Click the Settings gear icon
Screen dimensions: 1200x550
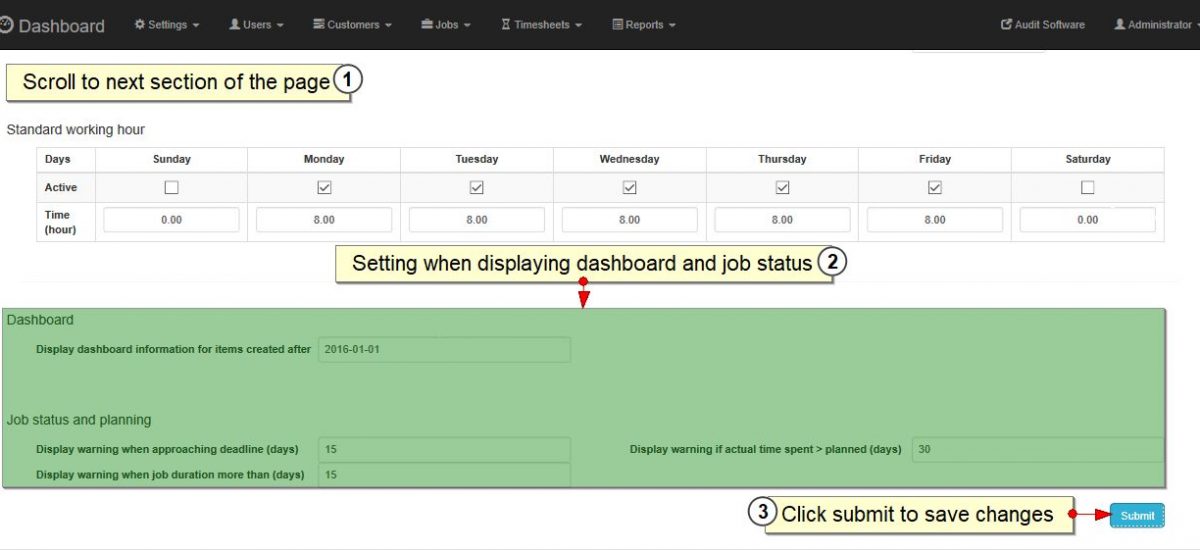(x=140, y=25)
